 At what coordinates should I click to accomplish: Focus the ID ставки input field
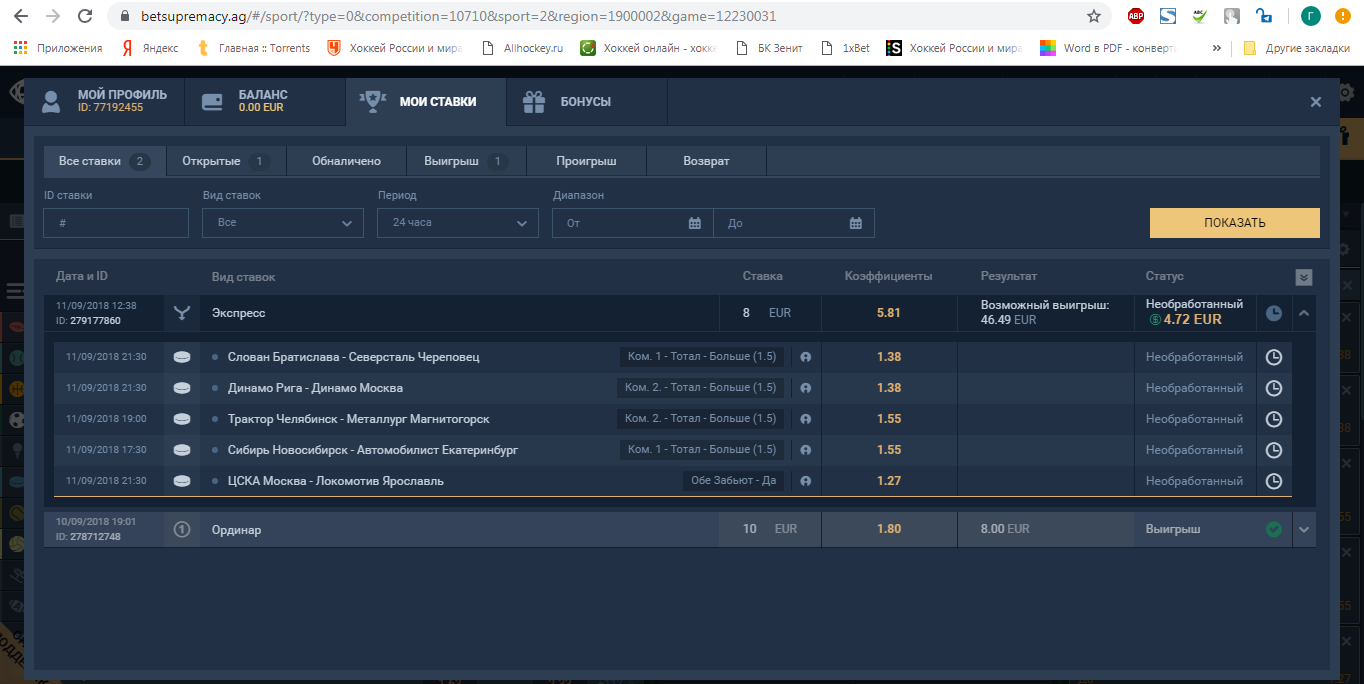coord(116,223)
